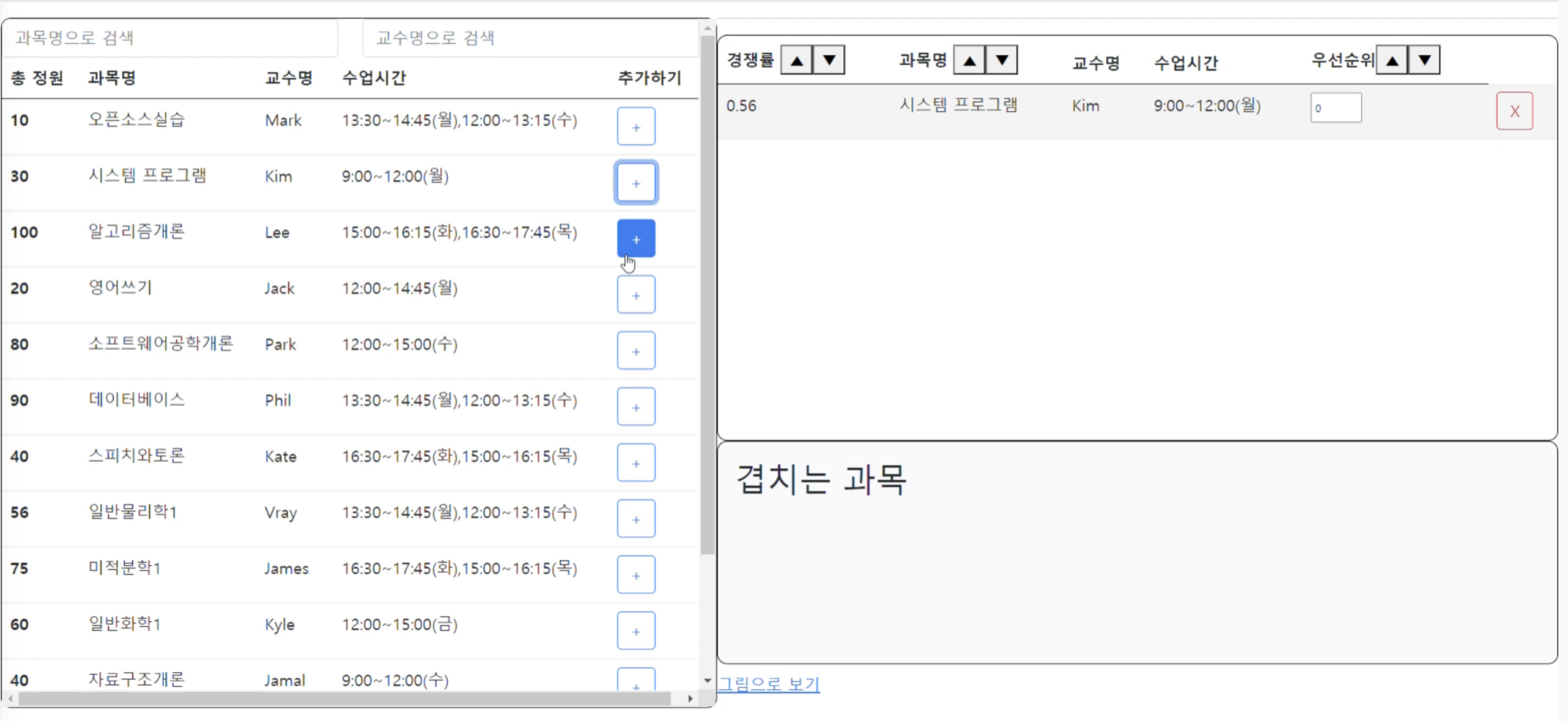Click the 총 정원 column header
Image resolution: width=1568 pixels, height=721 pixels.
tap(37, 78)
